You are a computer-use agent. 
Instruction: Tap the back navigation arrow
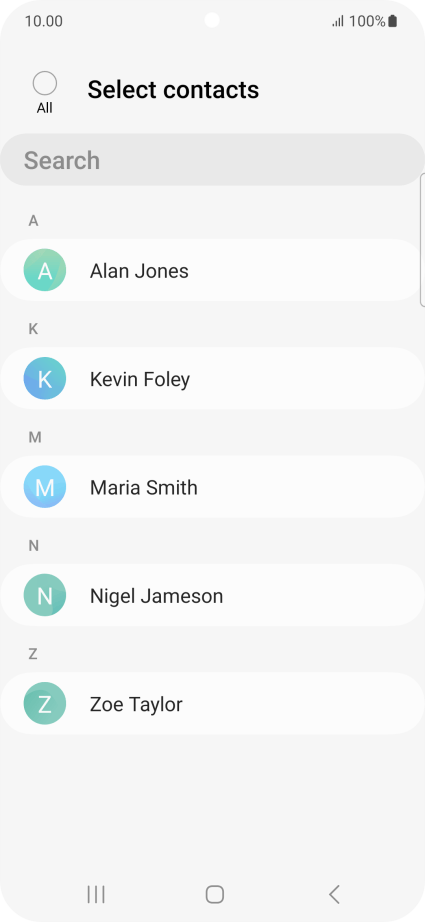point(334,894)
